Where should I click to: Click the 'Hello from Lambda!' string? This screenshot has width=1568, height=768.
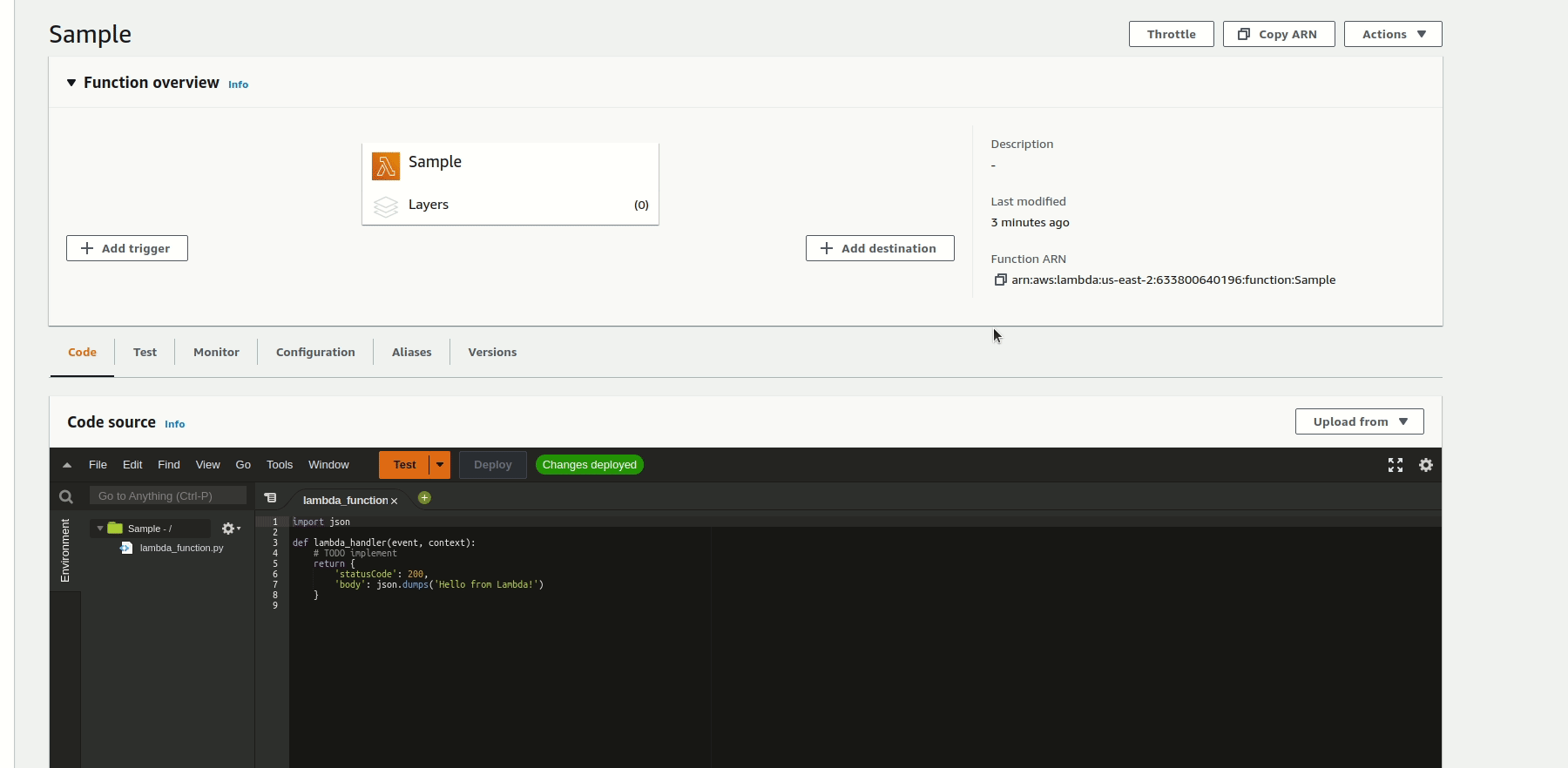(486, 584)
